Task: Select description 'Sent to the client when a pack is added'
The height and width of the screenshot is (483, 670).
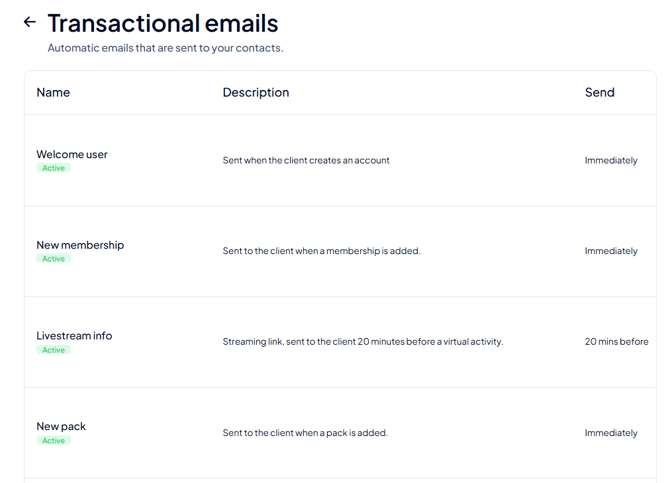Action: (305, 433)
